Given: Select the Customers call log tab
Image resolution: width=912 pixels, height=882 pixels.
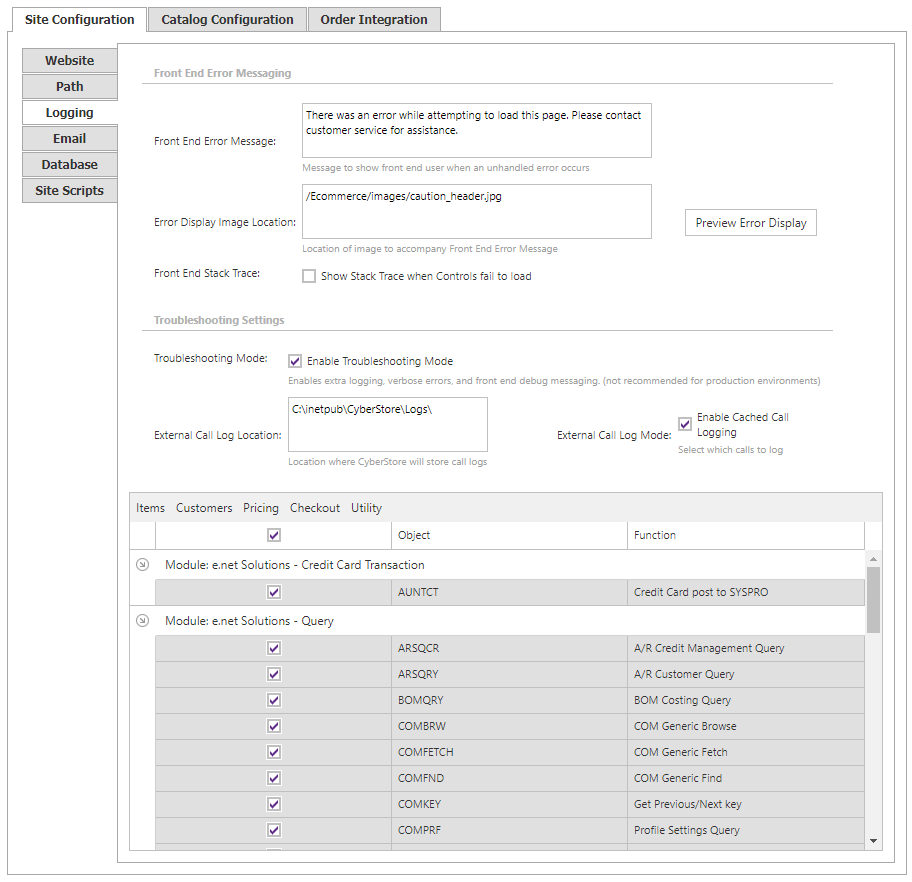Looking at the screenshot, I should coord(204,508).
